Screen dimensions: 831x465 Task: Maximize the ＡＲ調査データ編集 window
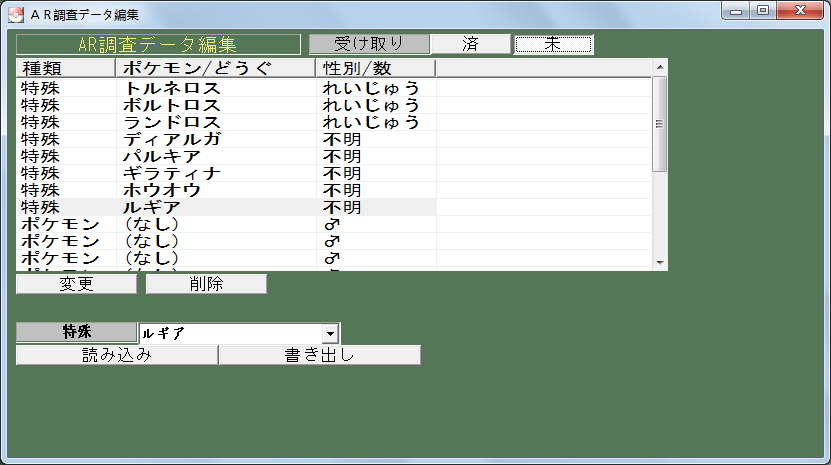point(763,11)
